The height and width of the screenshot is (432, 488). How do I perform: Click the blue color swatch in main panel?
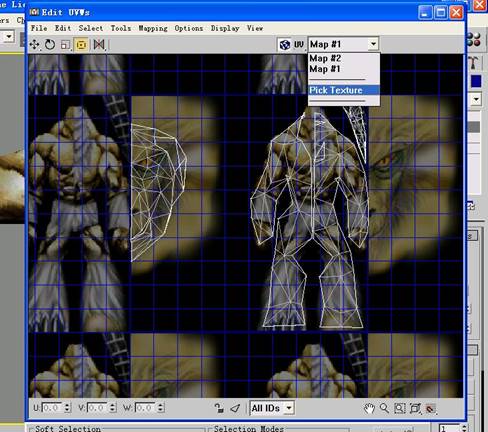[x=476, y=81]
